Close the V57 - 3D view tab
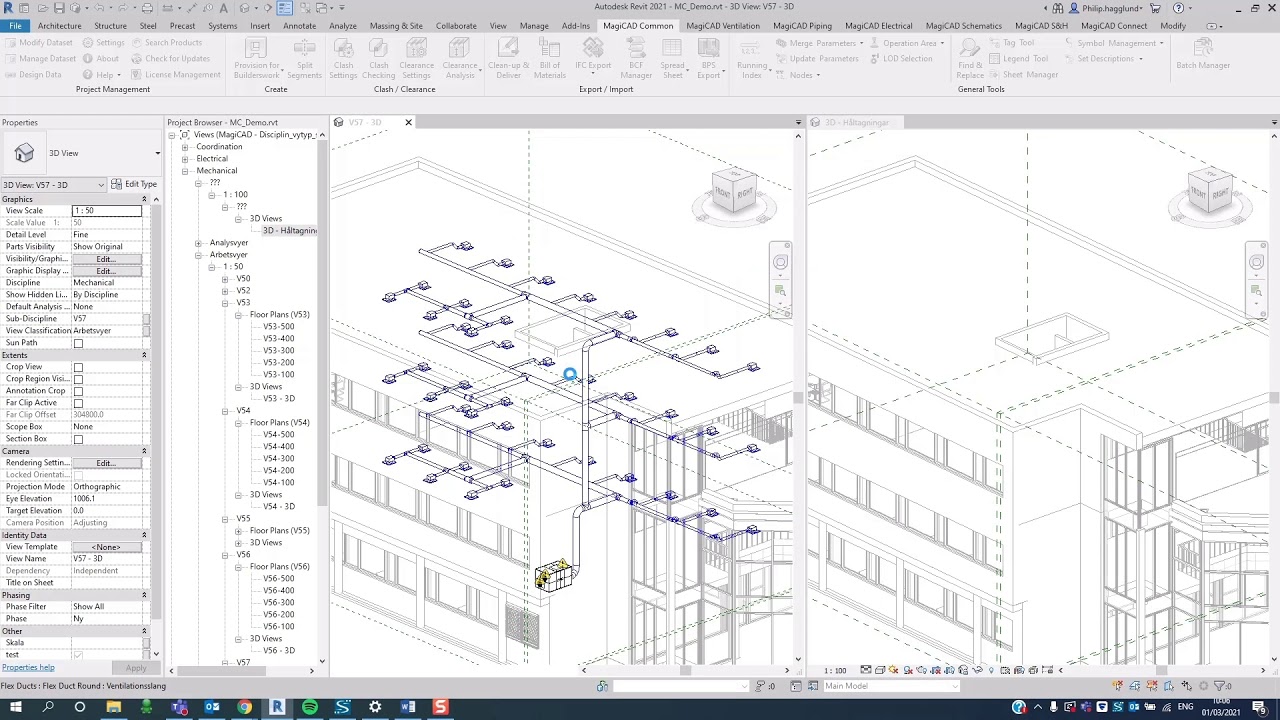The image size is (1280, 720). [408, 122]
